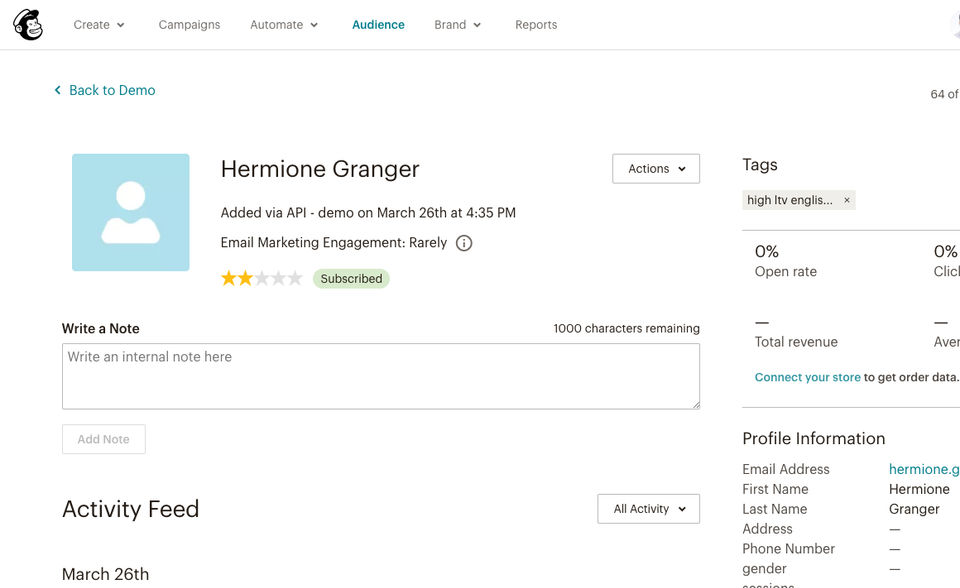Screen dimensions: 960x588
Task: Filter feed with All Activity dropdown
Action: point(649,509)
